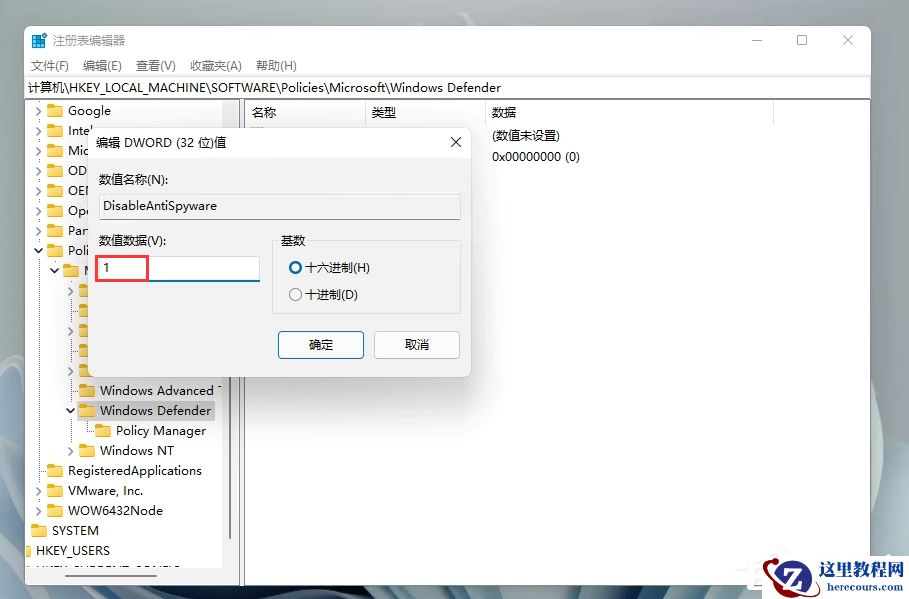Click the WOW6432Node folder icon

tap(55, 510)
